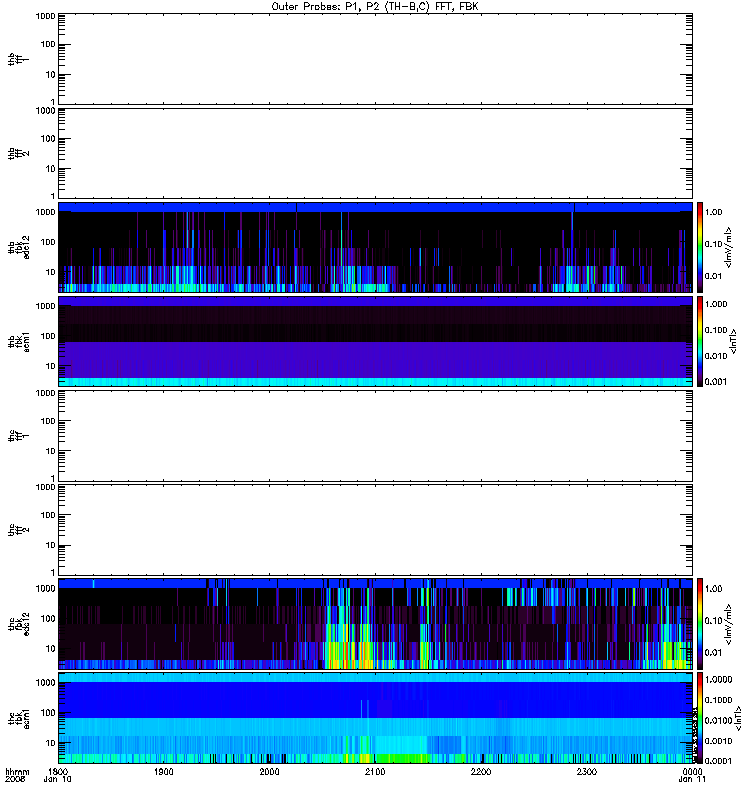Click the 0.001 value on thb scm1 colorbar
The image size is (750, 800).
716,381
